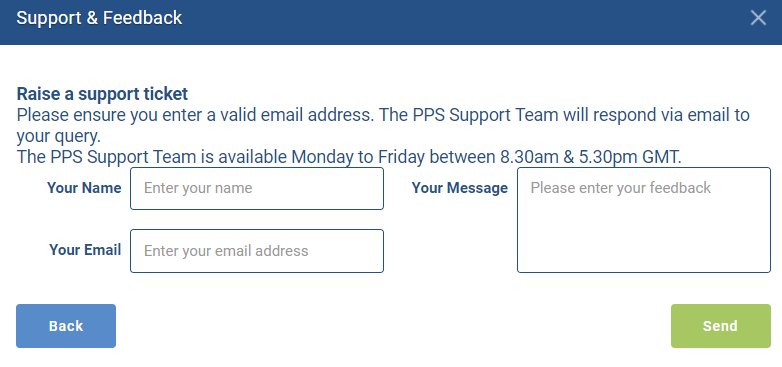The height and width of the screenshot is (367, 782).
Task: Click the empty lower part of message box
Action: (x=644, y=239)
